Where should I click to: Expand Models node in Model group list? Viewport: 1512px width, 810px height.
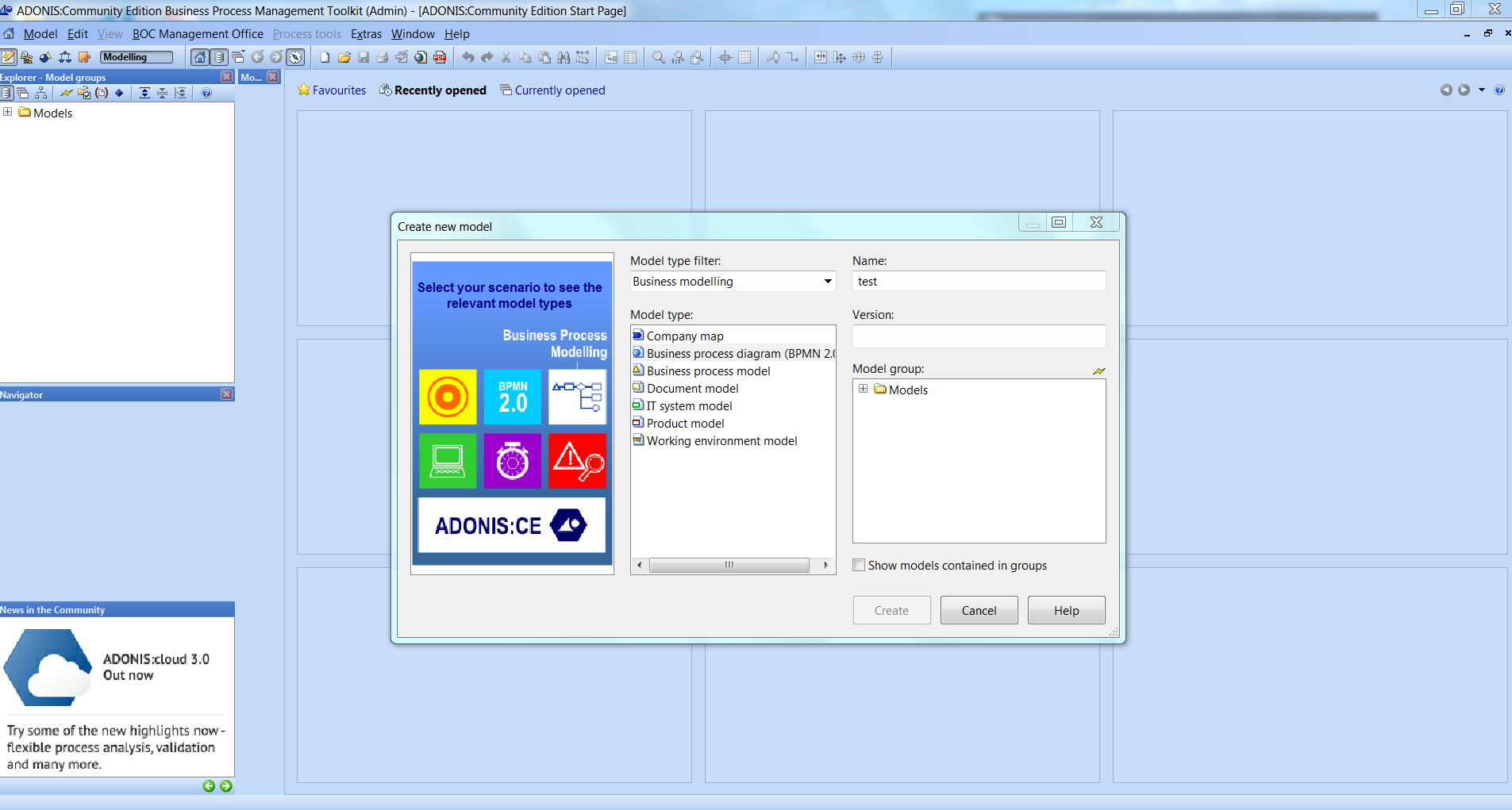pyautogui.click(x=864, y=389)
